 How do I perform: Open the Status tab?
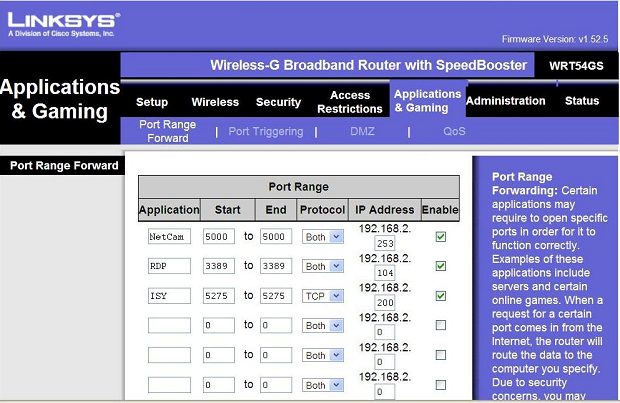coord(582,101)
